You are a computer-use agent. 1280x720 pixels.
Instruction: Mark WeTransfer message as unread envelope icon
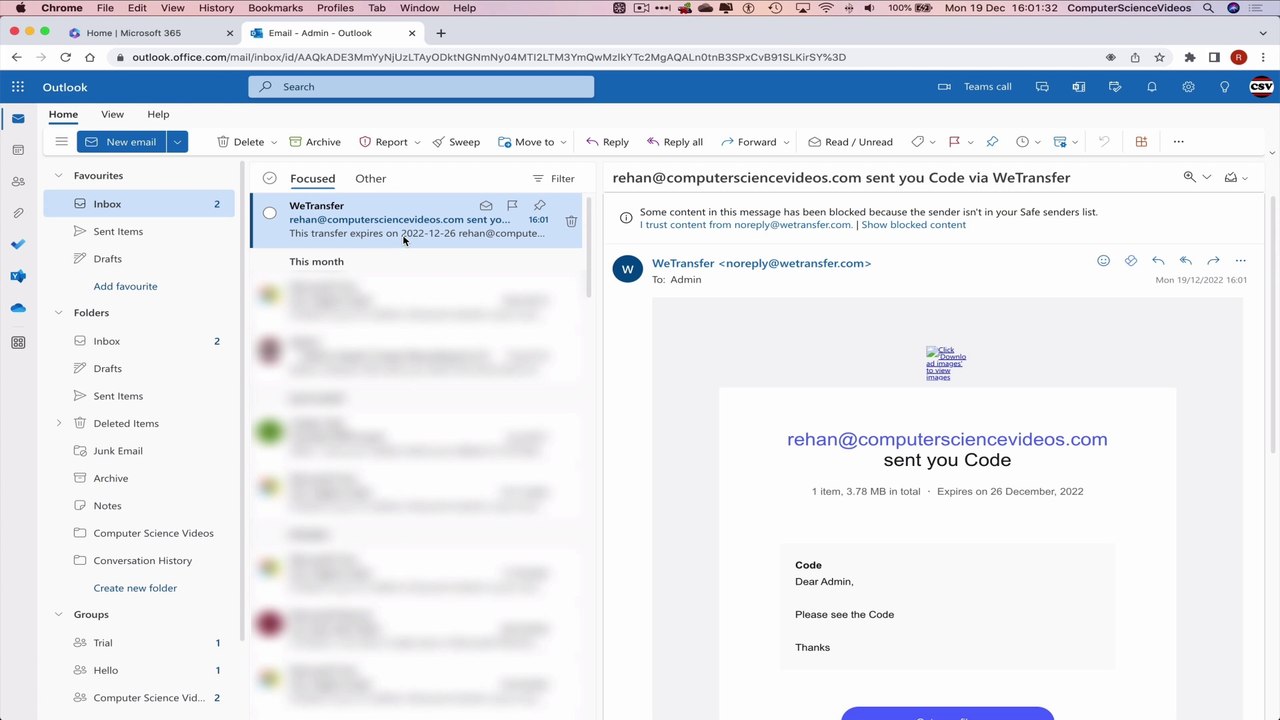pos(486,206)
